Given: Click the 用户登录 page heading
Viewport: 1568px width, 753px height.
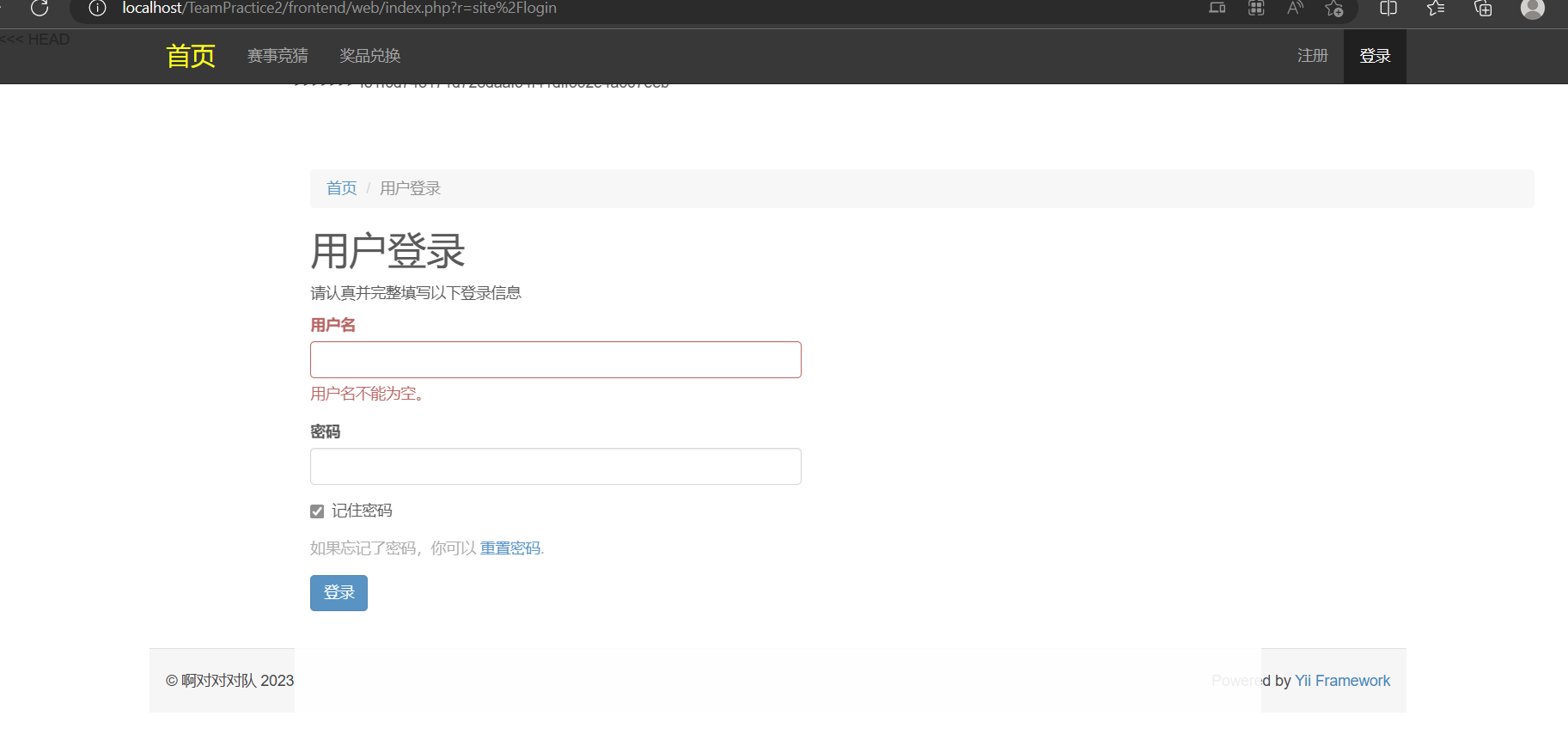Looking at the screenshot, I should [387, 251].
